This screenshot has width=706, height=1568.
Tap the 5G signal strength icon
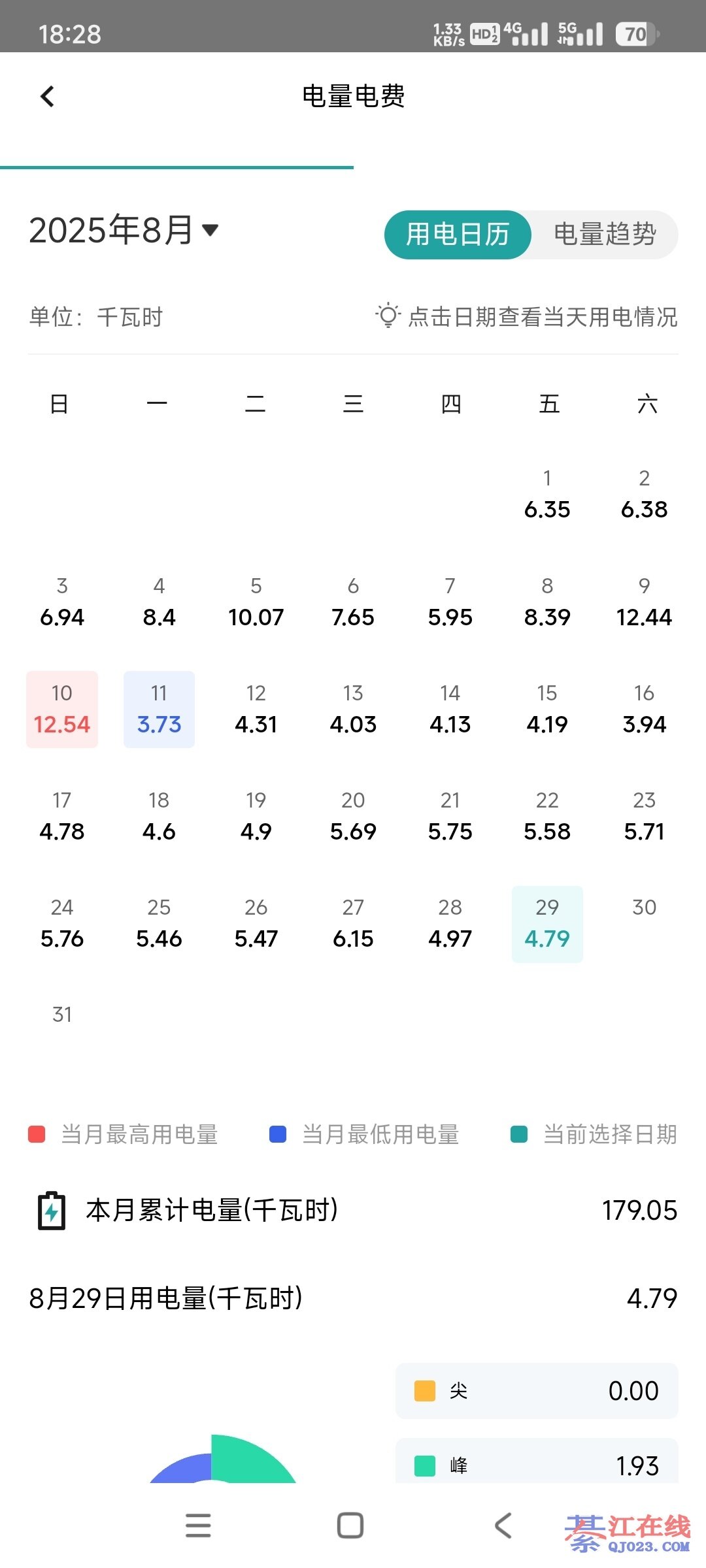coord(580,34)
